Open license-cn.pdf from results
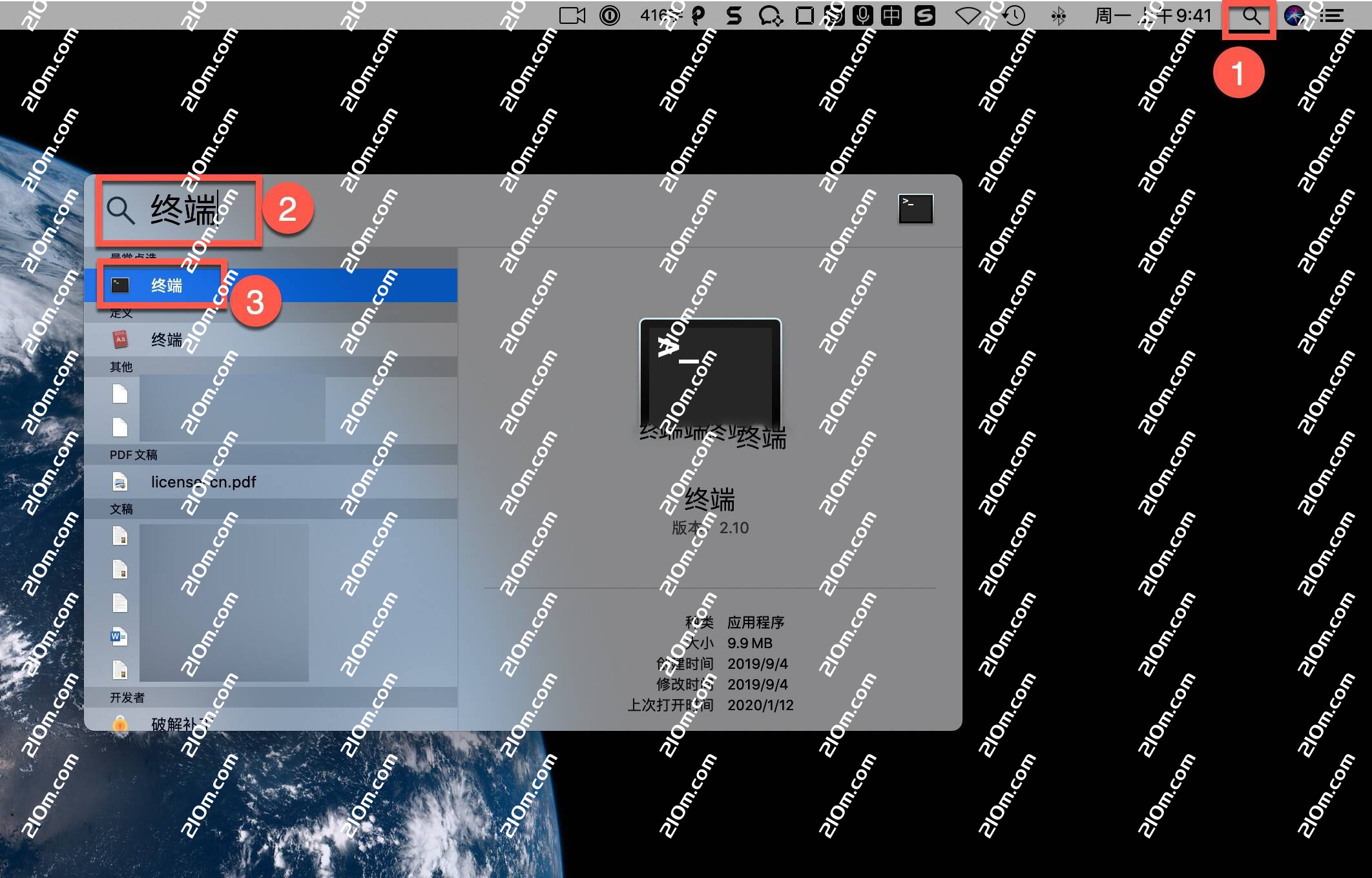 [x=203, y=482]
